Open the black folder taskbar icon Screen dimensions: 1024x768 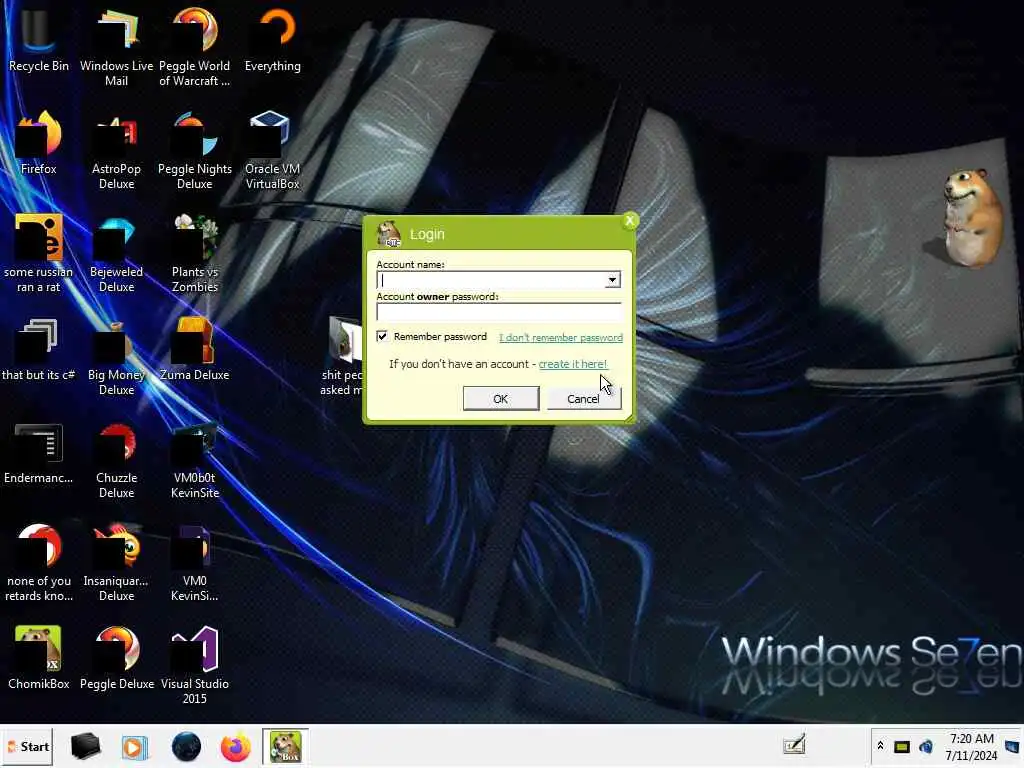[x=85, y=746]
